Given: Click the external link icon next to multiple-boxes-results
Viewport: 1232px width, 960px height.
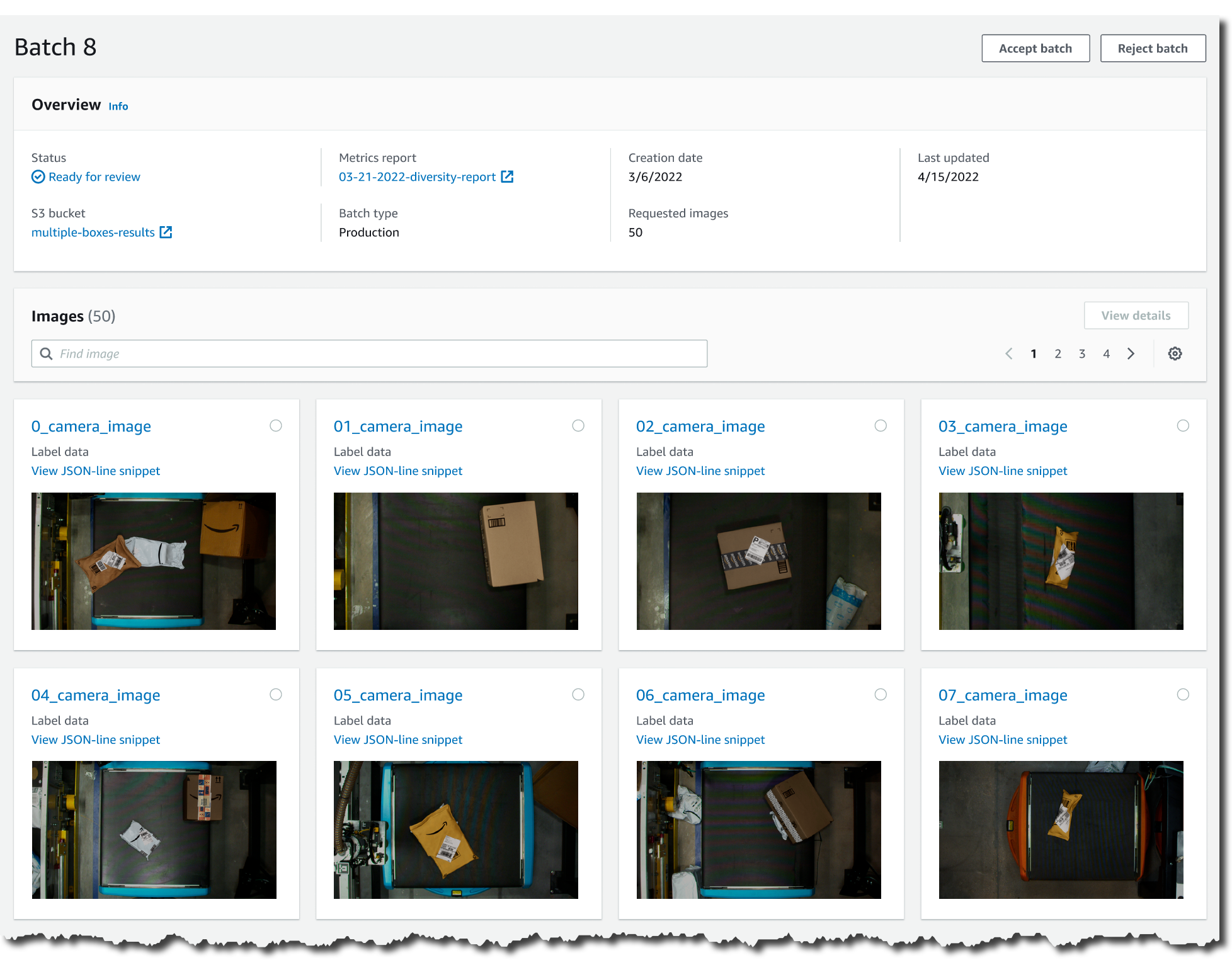Looking at the screenshot, I should click(x=166, y=232).
